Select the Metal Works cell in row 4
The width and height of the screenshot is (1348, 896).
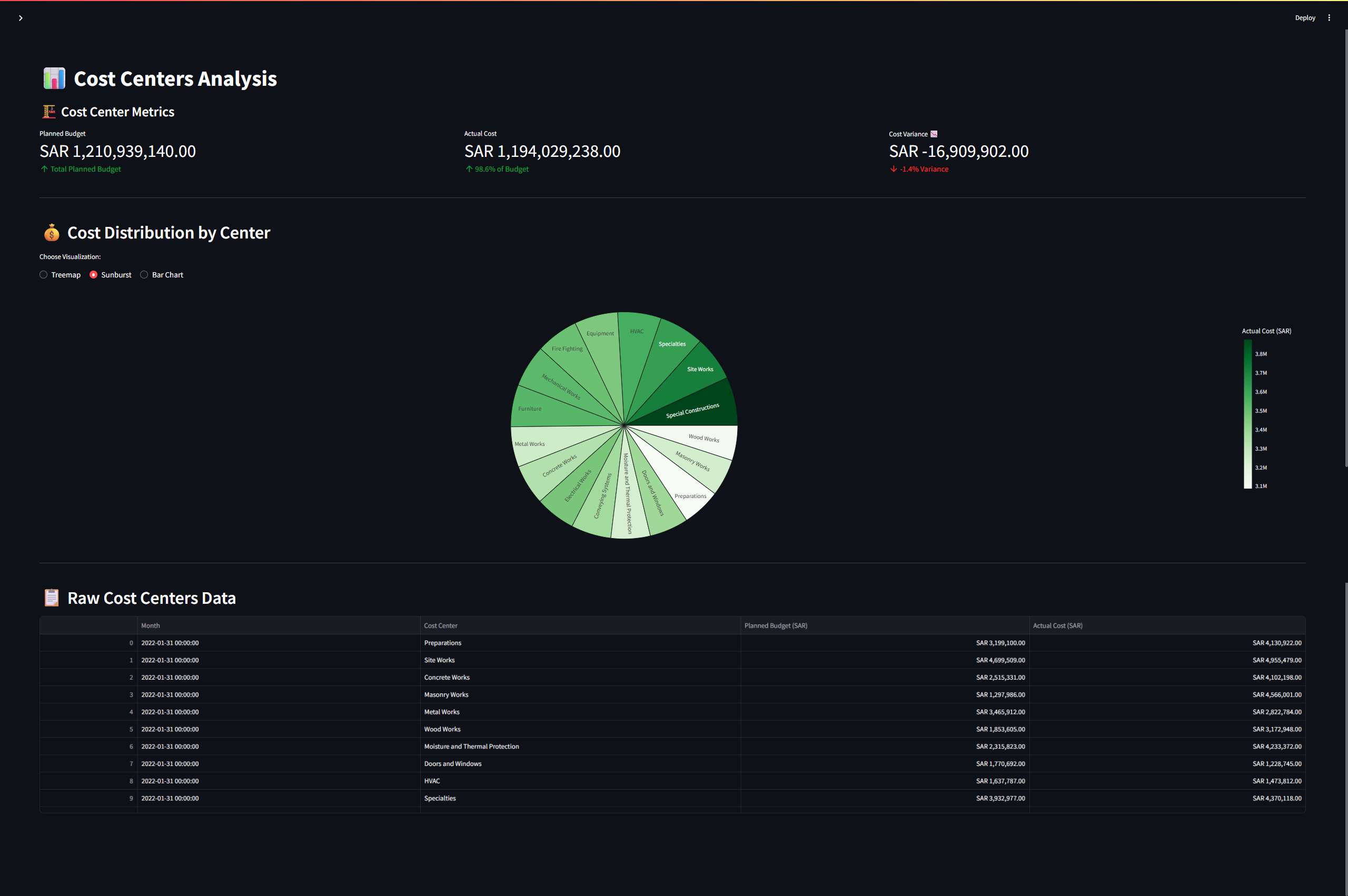580,712
